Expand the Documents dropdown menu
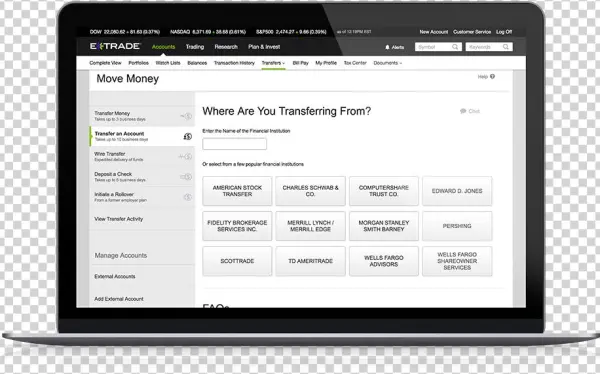 388,63
